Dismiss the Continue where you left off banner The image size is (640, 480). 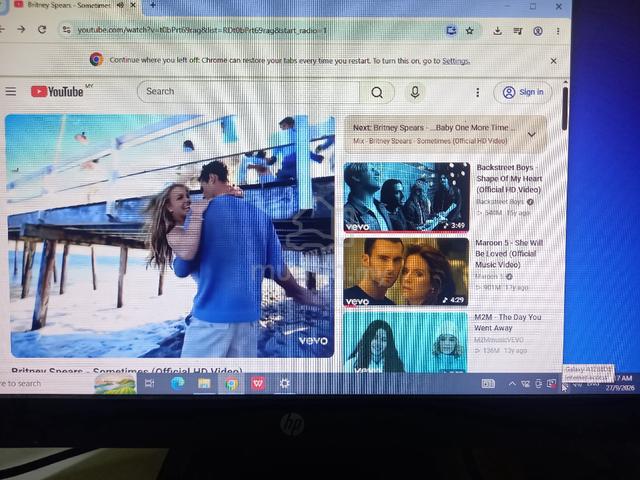tap(553, 61)
